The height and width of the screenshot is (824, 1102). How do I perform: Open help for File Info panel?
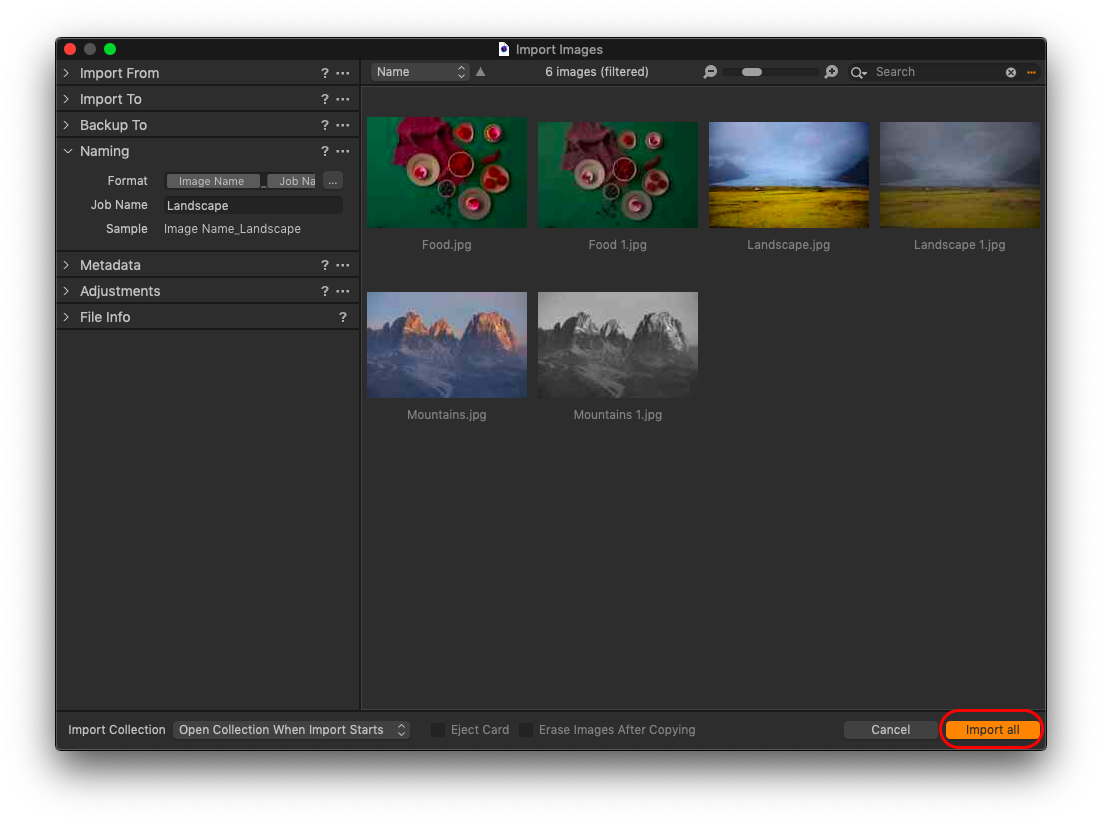pyautogui.click(x=343, y=317)
